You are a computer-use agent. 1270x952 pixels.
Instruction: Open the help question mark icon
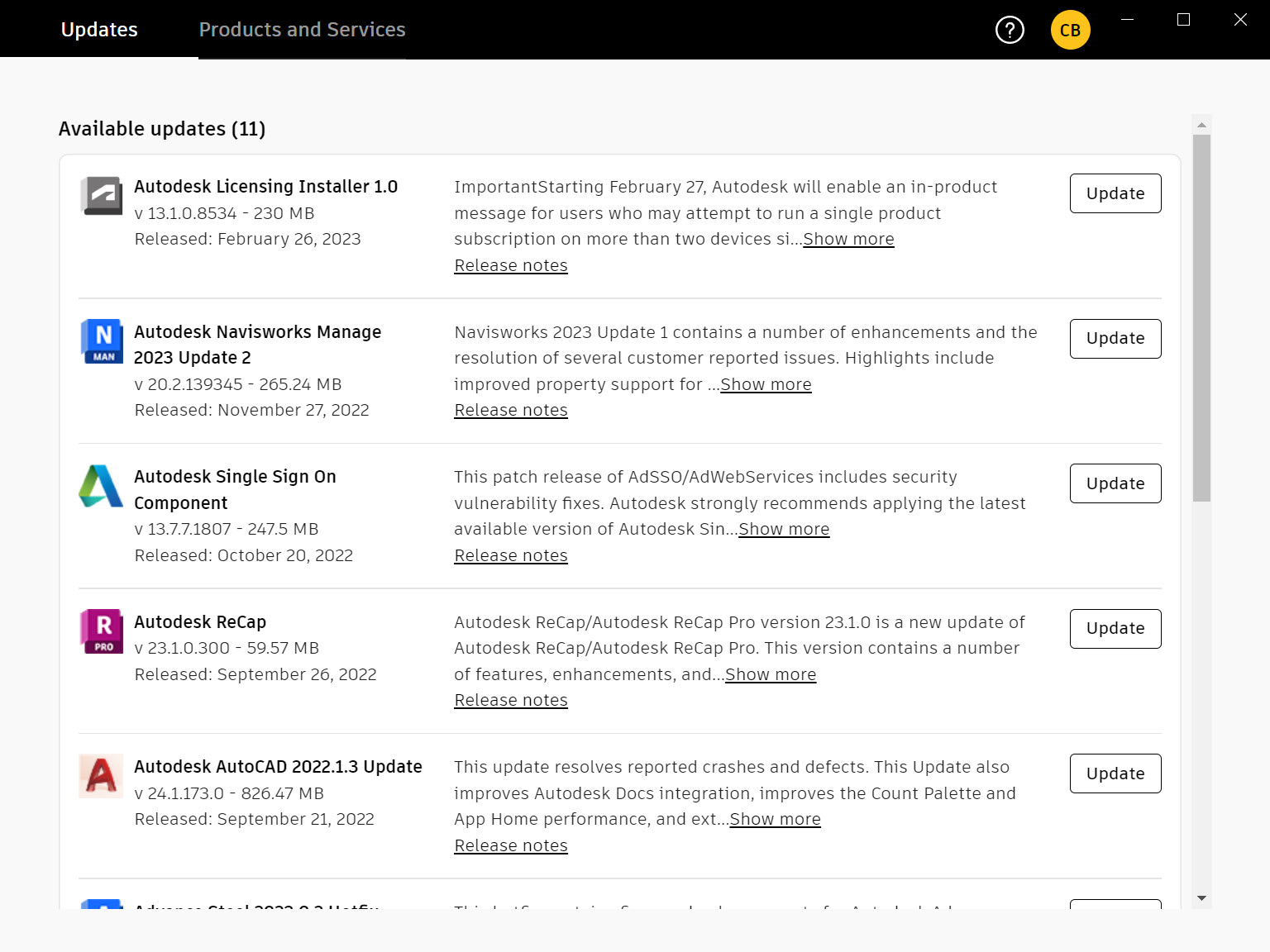(x=1010, y=30)
